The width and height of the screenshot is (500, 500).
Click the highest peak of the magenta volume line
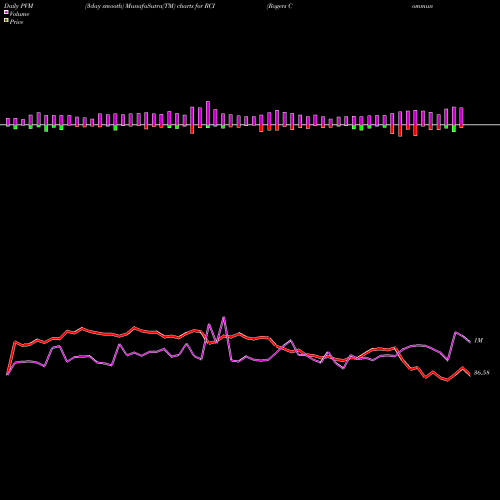pyautogui.click(x=224, y=317)
